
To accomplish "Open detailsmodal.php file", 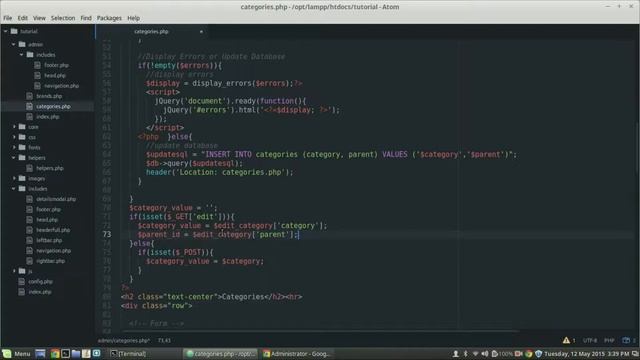I will click(56, 199).
